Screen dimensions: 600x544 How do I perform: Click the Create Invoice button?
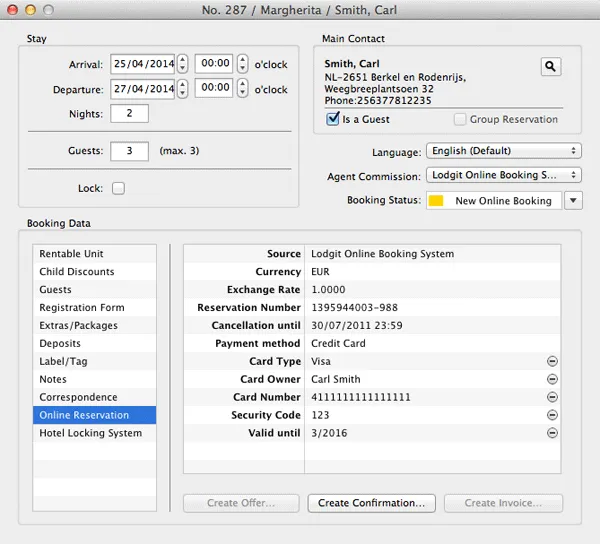click(x=503, y=503)
